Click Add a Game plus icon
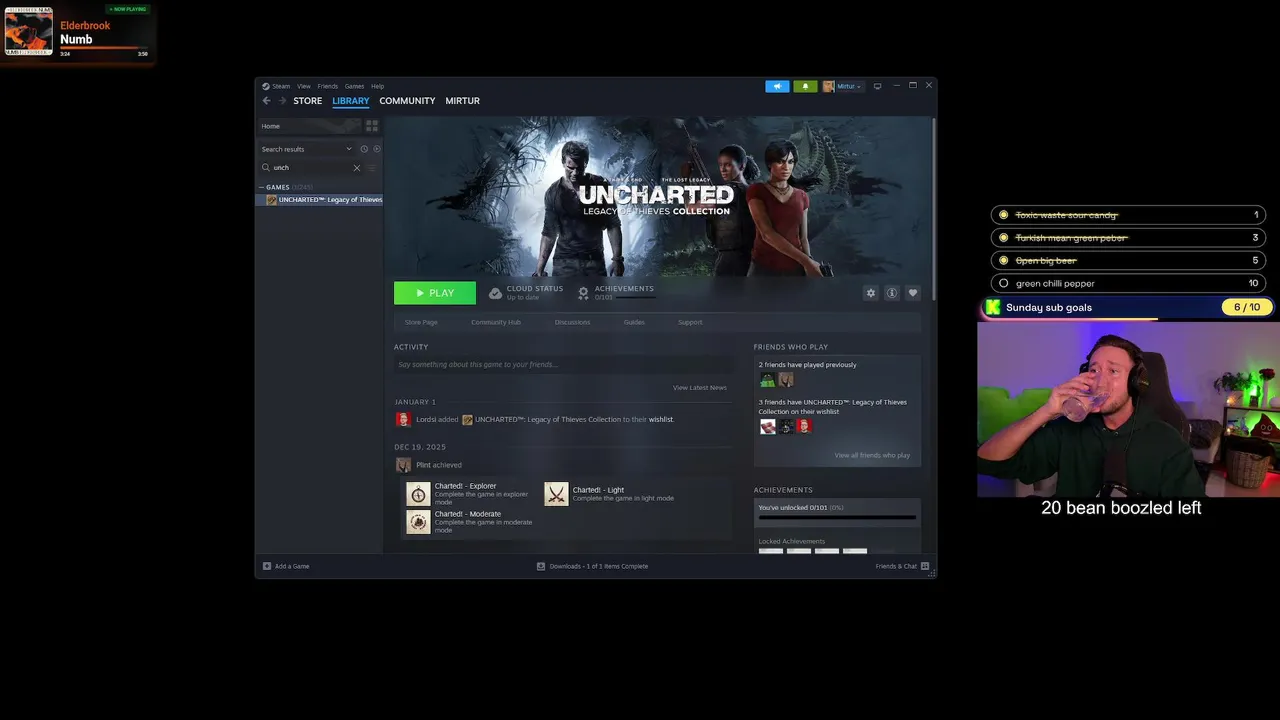This screenshot has width=1280, height=720. pyautogui.click(x=267, y=566)
